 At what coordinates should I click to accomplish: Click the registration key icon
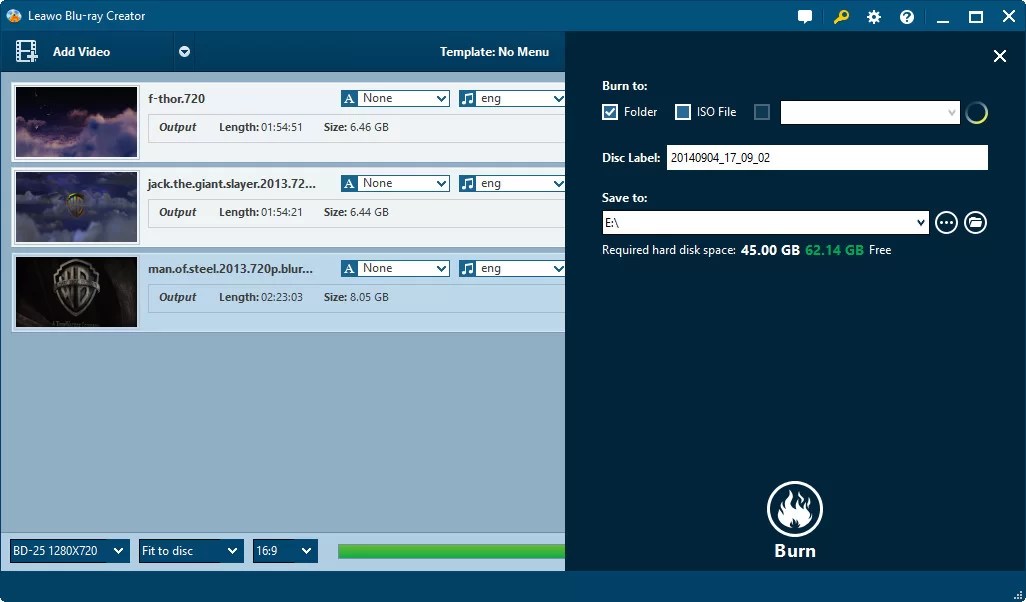click(840, 16)
